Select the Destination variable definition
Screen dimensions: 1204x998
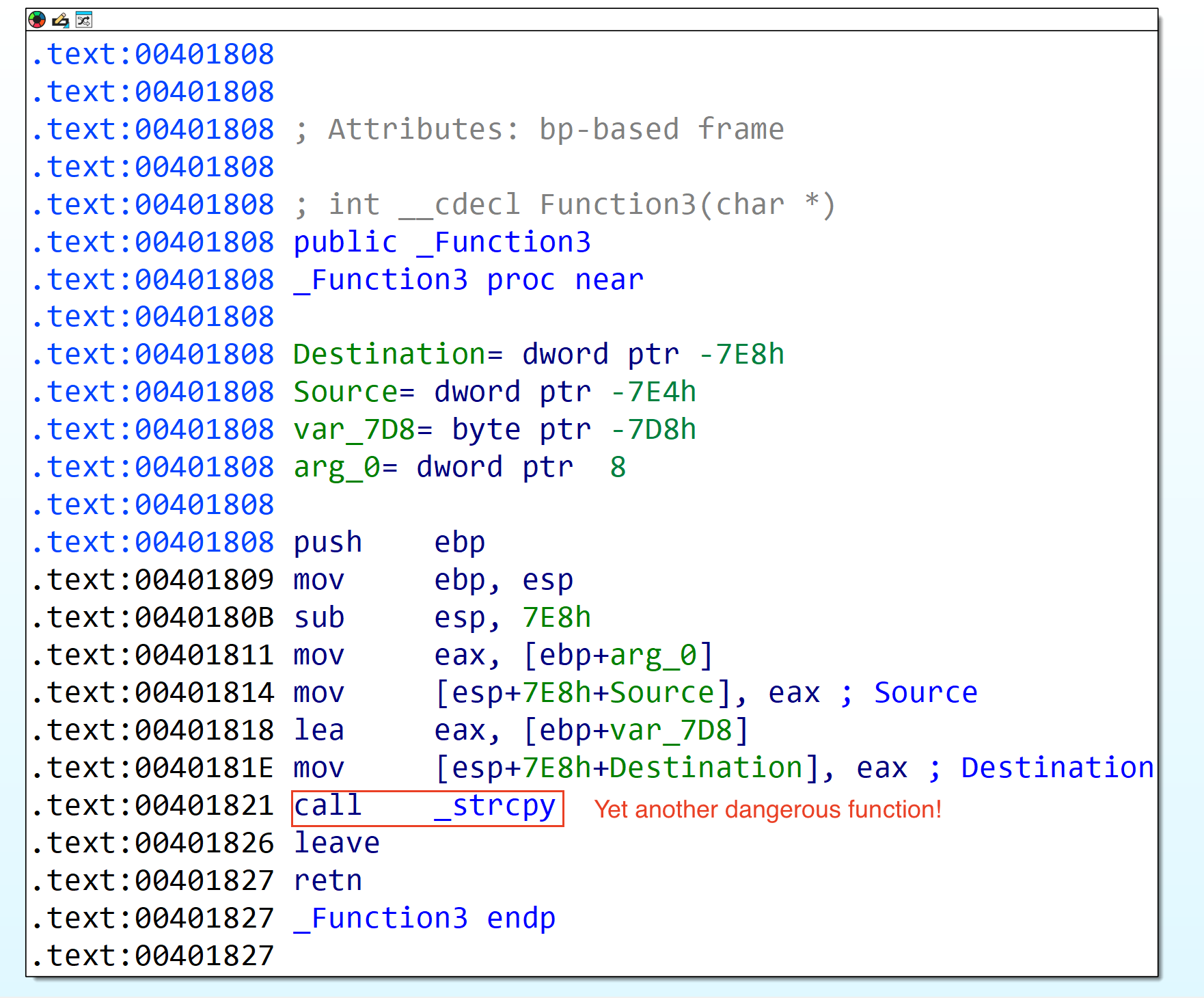coord(388,355)
